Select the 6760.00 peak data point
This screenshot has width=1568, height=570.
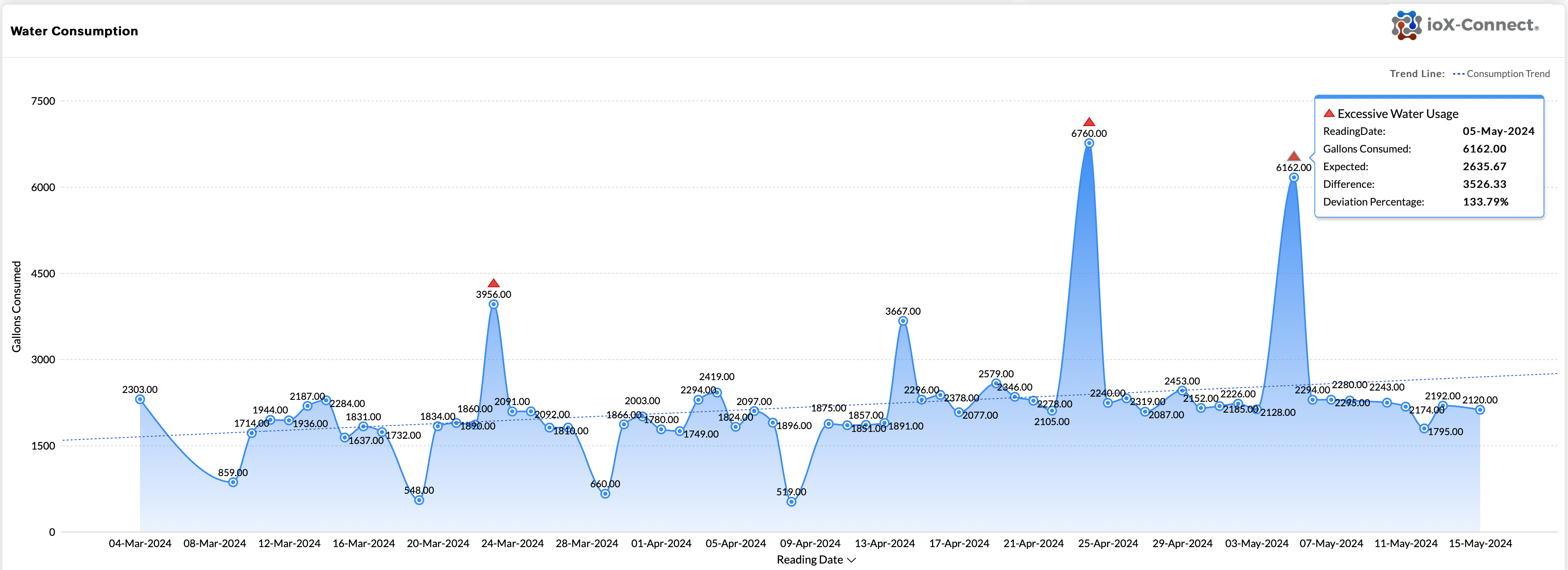[x=1089, y=143]
